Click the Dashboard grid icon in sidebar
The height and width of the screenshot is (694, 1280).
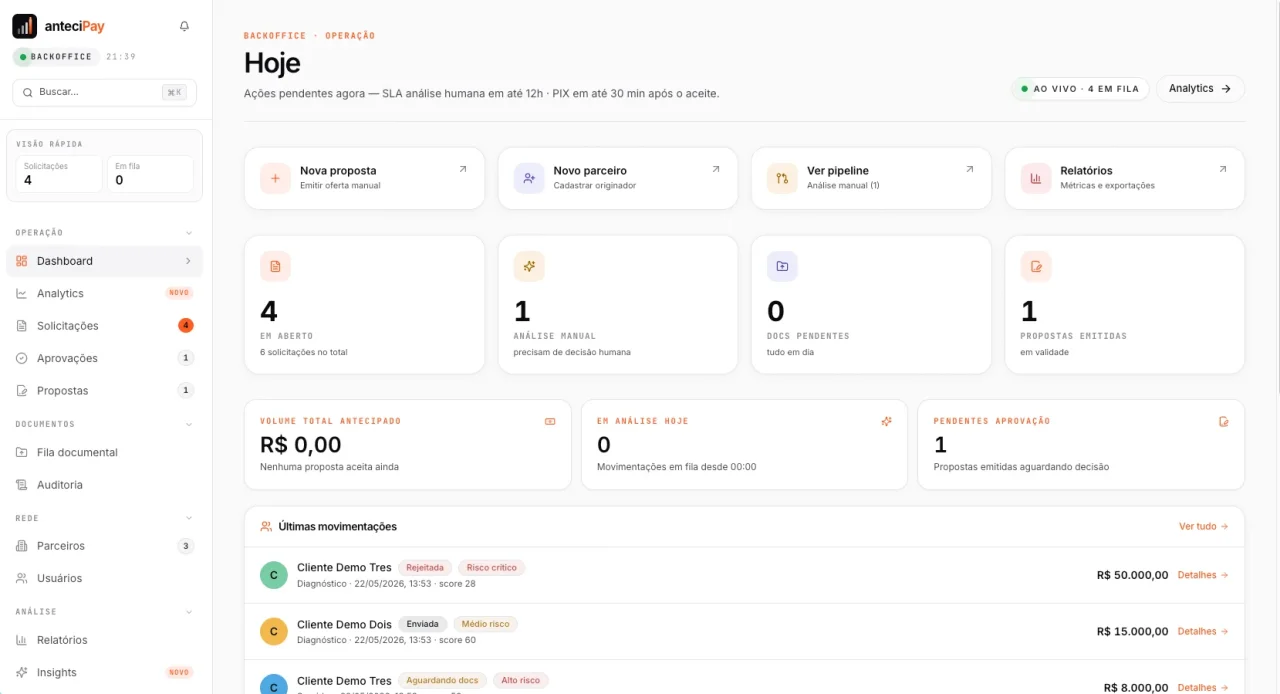[x=22, y=261]
